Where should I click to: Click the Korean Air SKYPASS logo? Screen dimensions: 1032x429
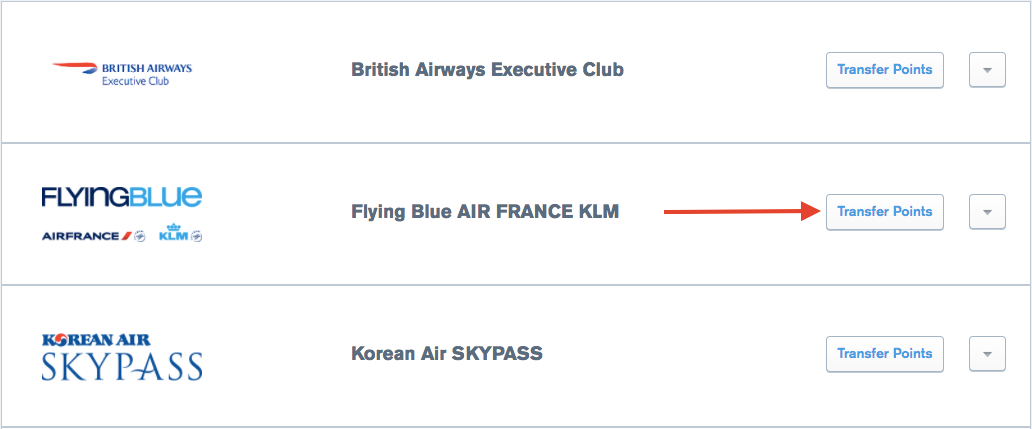[122, 357]
